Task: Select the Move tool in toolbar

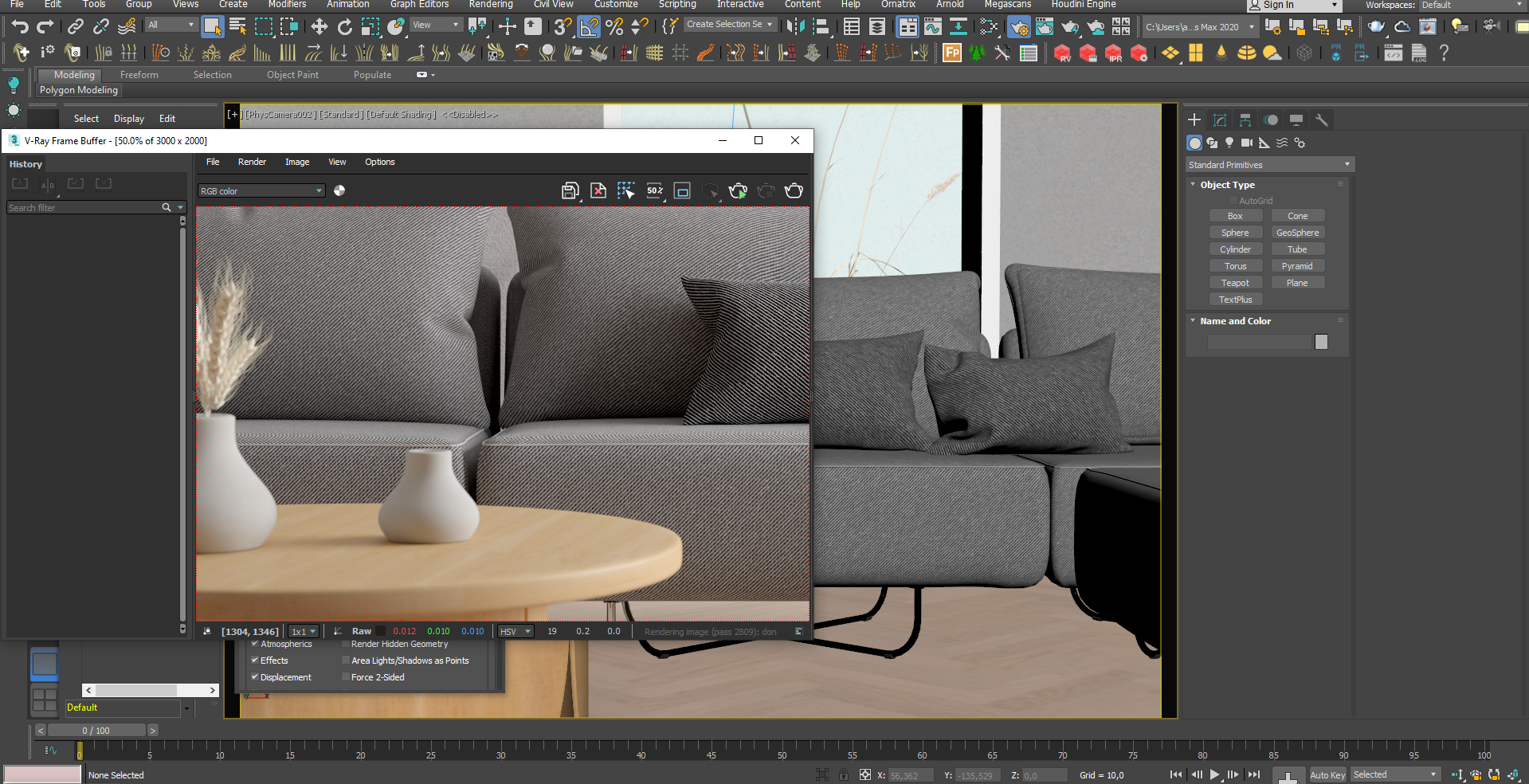Action: point(319,27)
